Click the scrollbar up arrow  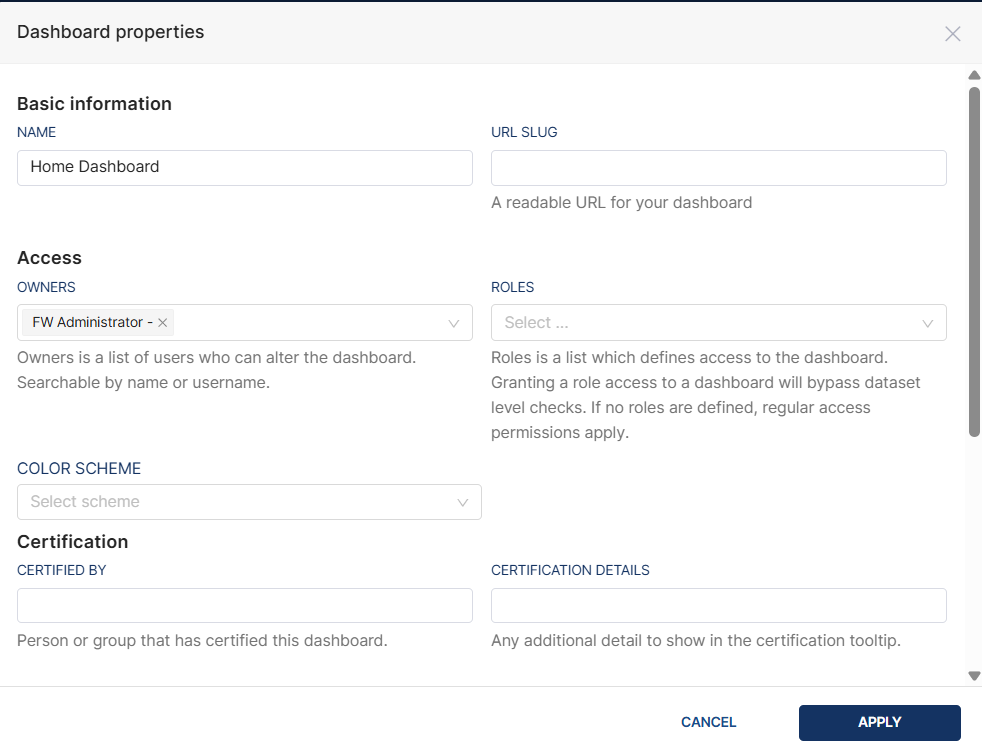[974, 76]
